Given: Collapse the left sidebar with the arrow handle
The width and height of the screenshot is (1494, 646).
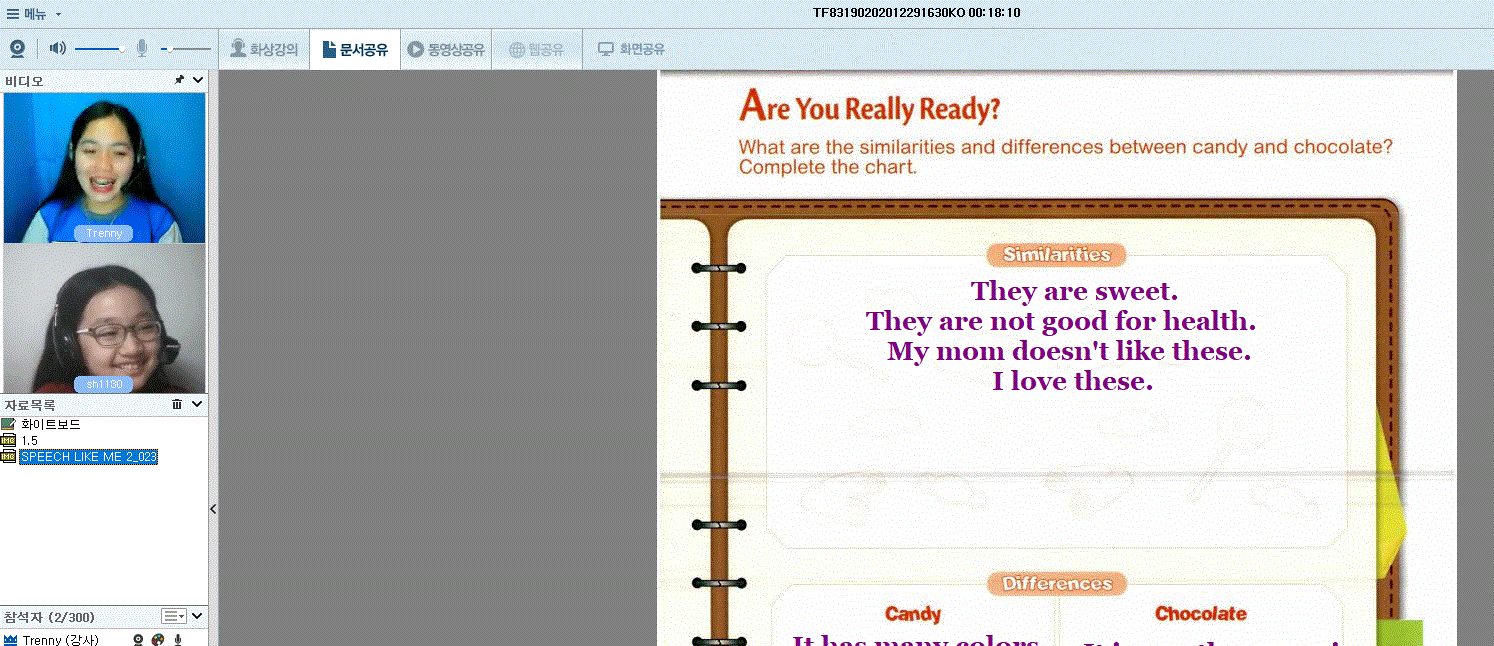Looking at the screenshot, I should (x=213, y=509).
